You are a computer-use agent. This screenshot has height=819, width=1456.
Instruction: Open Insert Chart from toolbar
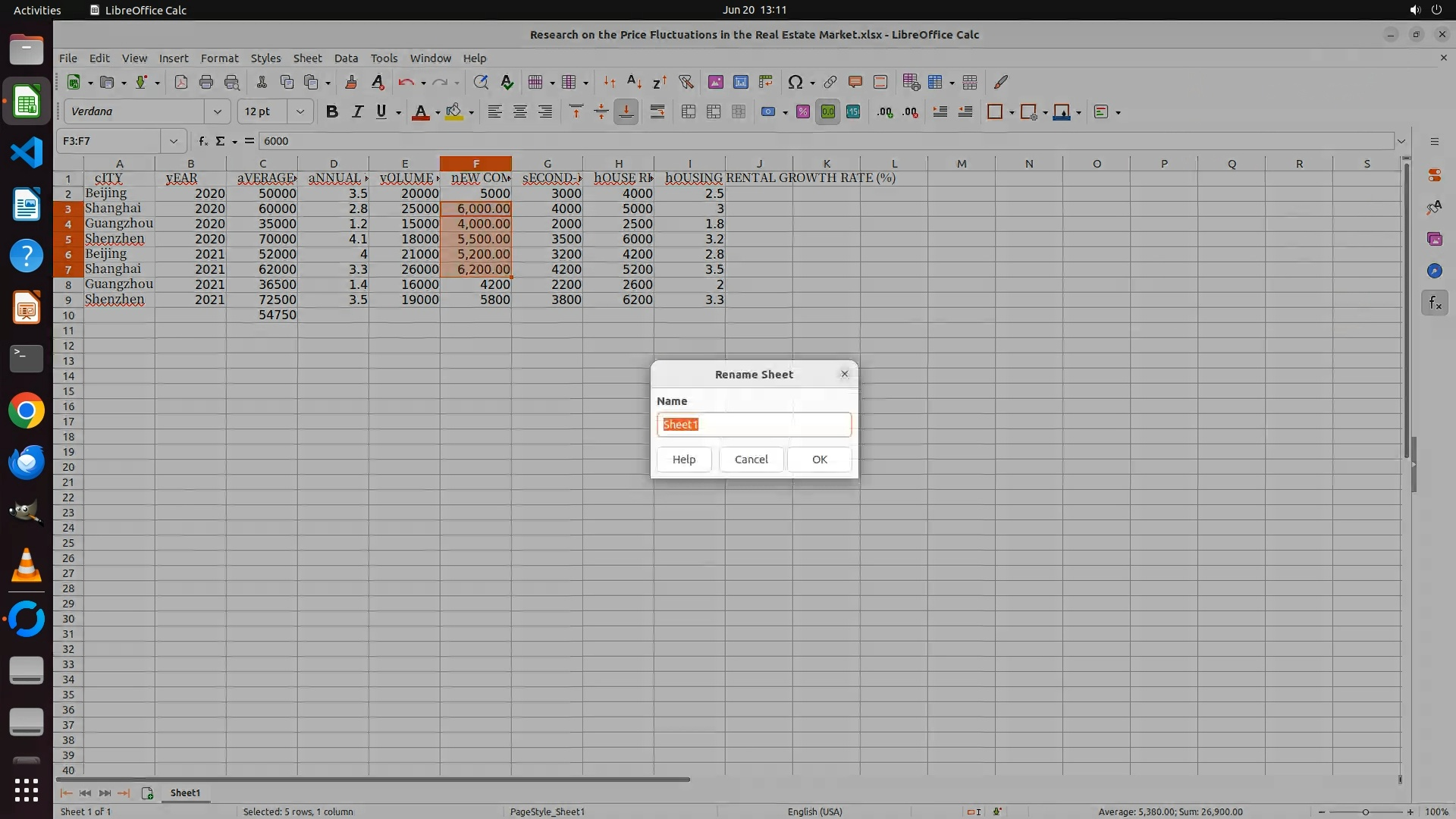coord(741,83)
